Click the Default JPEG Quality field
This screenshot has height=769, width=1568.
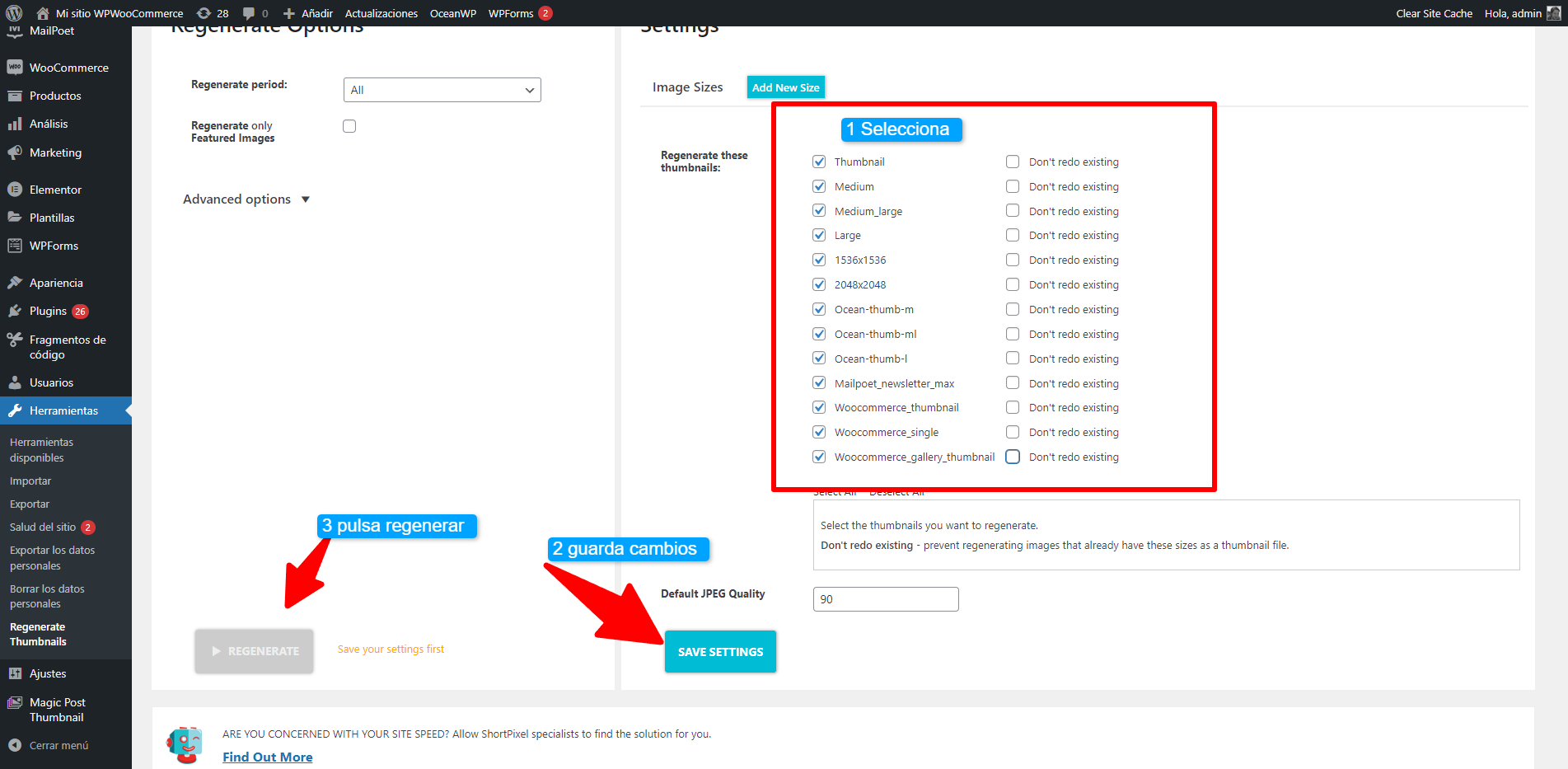point(886,599)
